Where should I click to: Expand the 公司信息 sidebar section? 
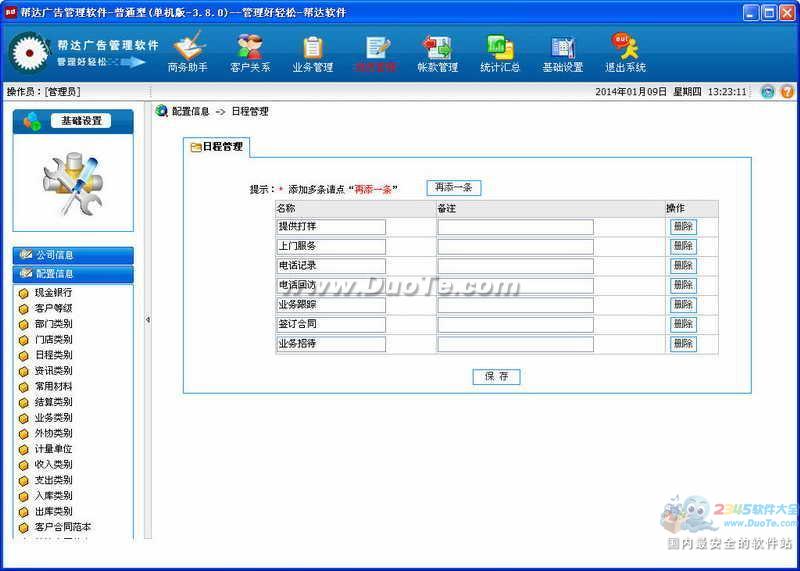coord(73,255)
